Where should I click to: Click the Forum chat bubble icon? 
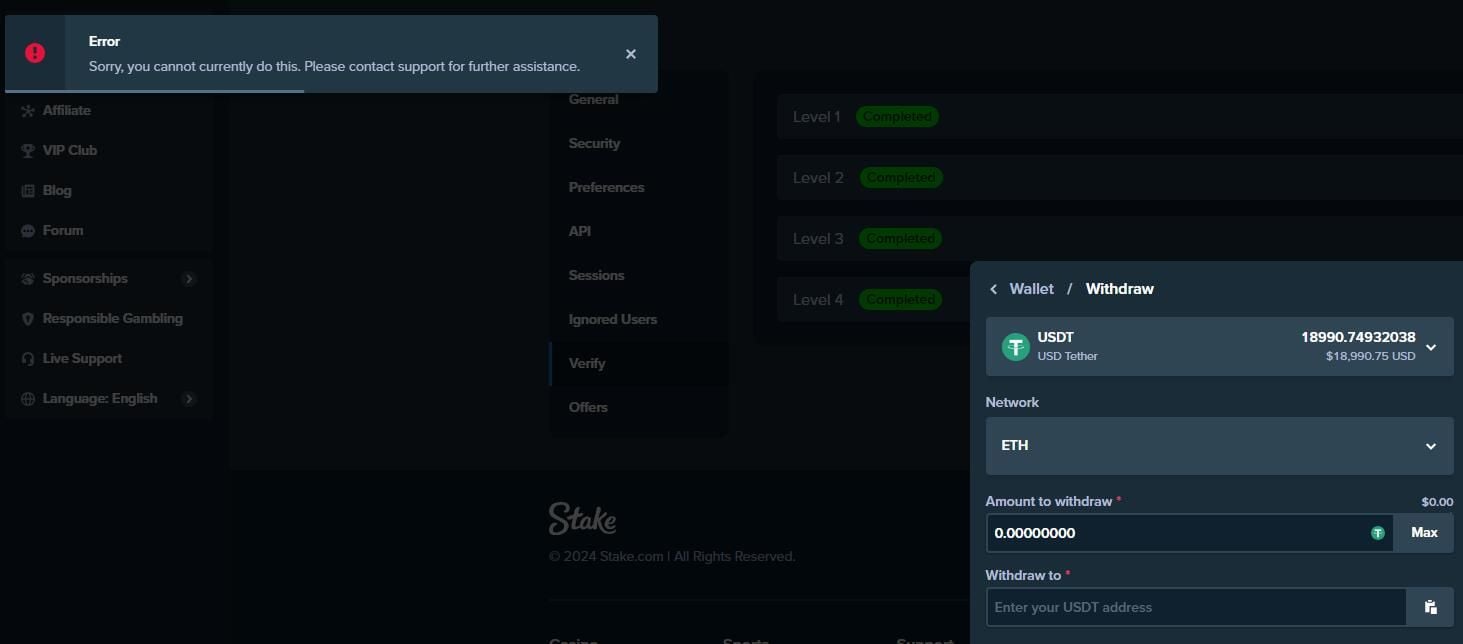28,230
